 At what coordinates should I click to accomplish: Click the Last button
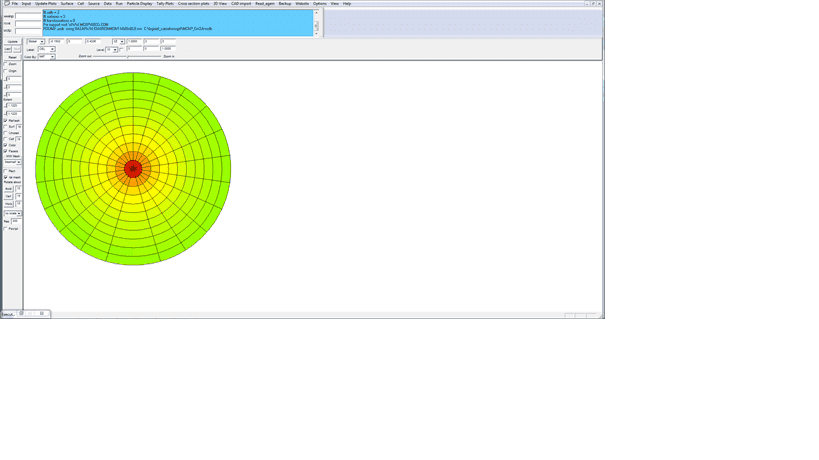(8, 49)
